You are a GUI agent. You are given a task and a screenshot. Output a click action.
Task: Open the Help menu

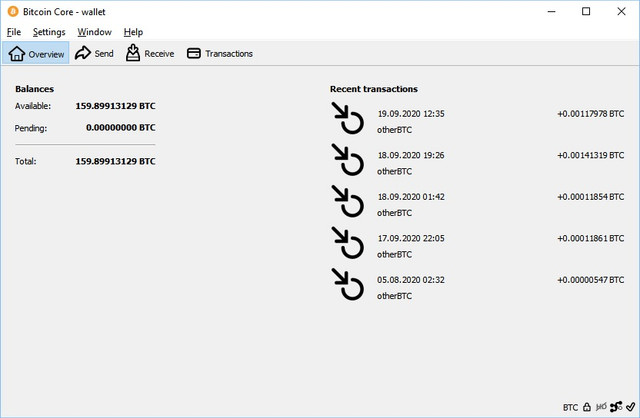[133, 32]
